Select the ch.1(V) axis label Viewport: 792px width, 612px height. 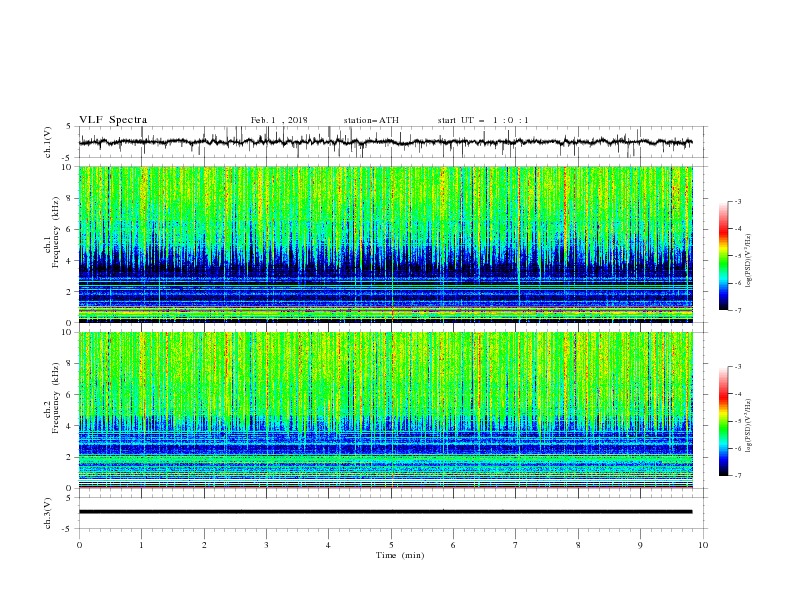[x=48, y=142]
